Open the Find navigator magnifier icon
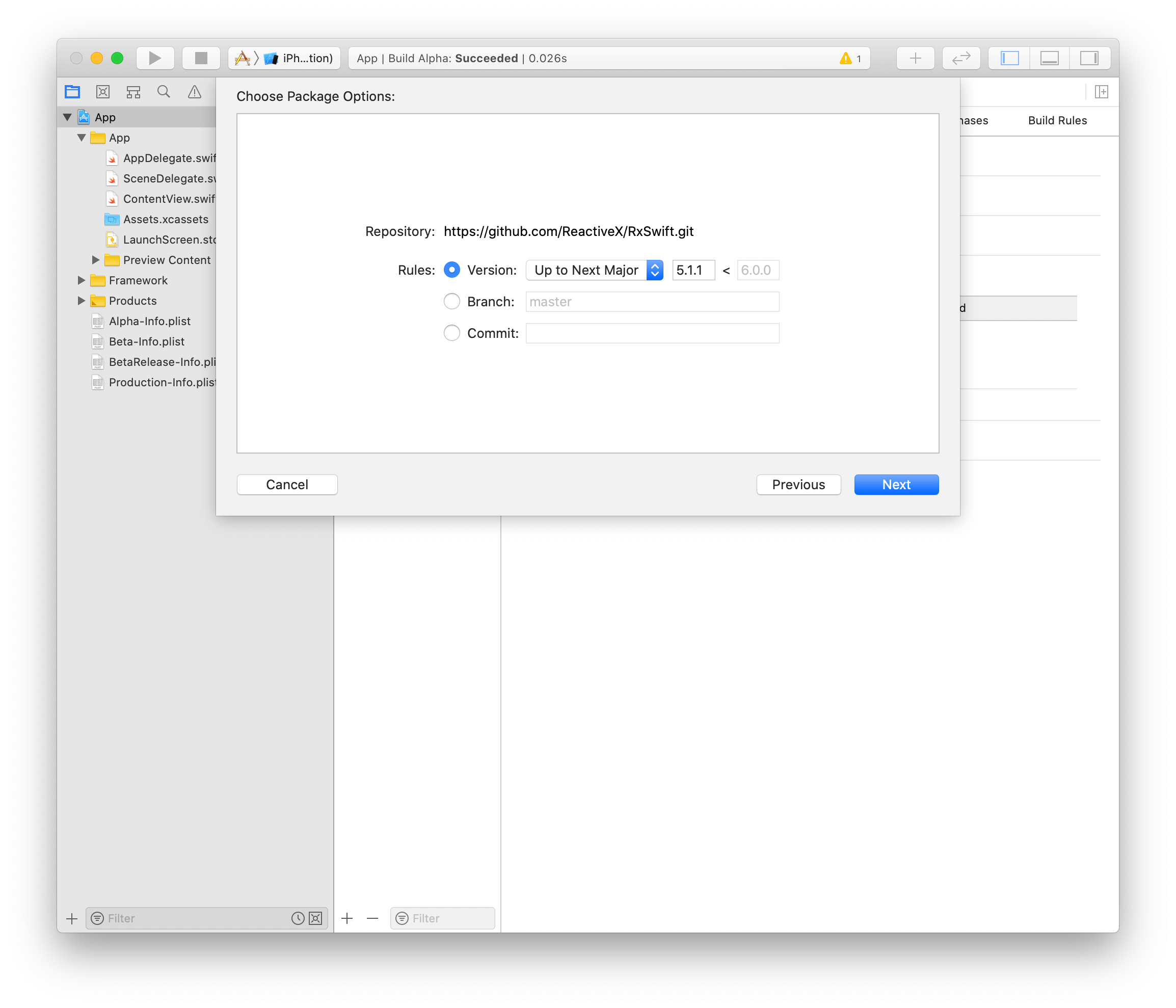Viewport: 1176px width, 1008px height. [164, 91]
